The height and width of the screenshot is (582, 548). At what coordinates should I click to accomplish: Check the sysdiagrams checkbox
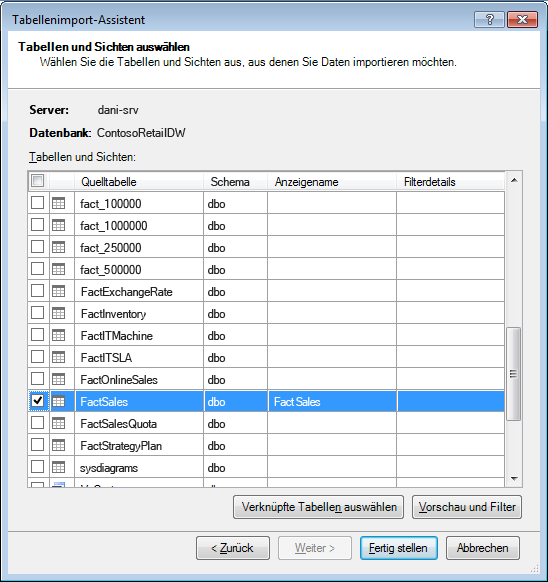pyautogui.click(x=37, y=467)
